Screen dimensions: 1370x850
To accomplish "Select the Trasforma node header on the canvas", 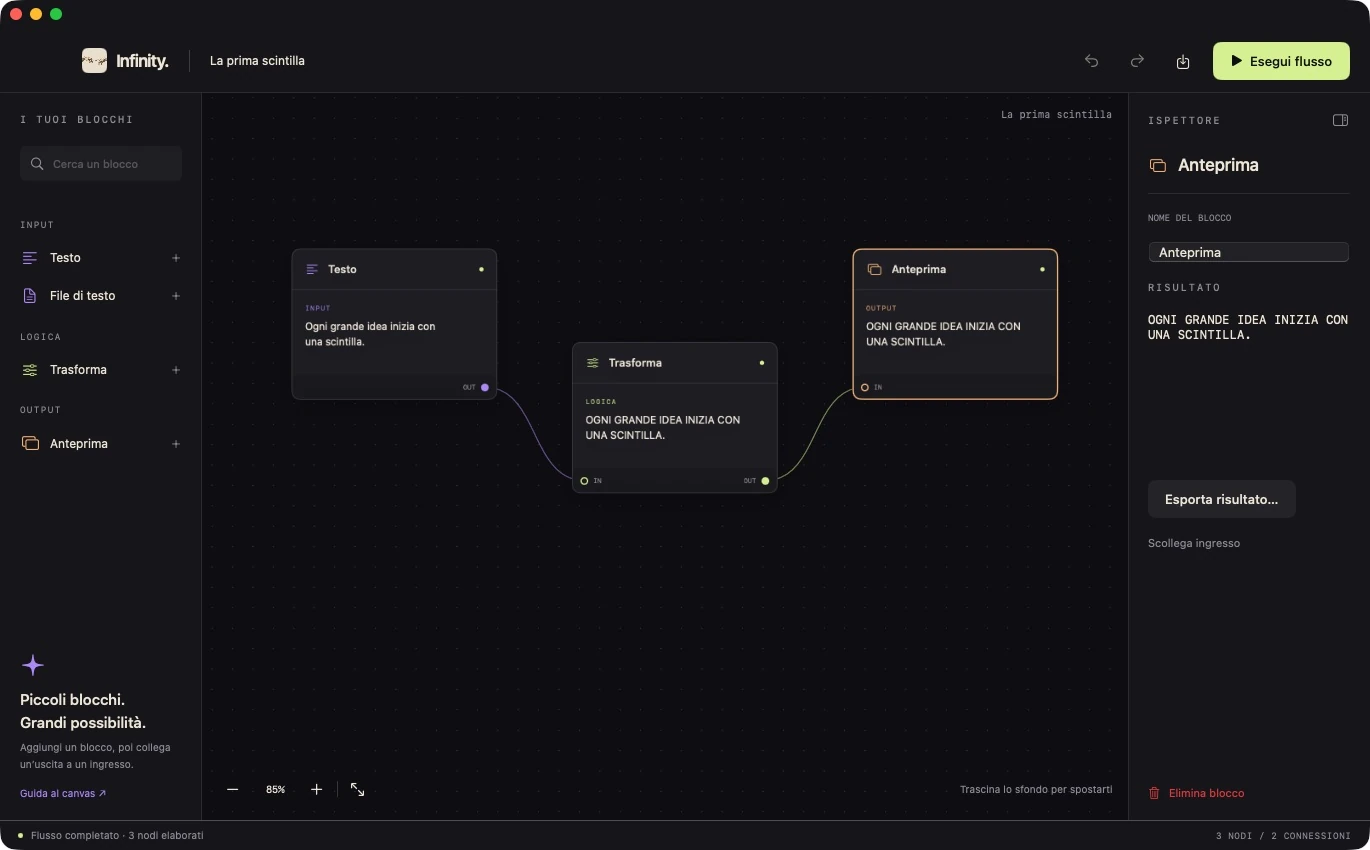I will click(675, 363).
